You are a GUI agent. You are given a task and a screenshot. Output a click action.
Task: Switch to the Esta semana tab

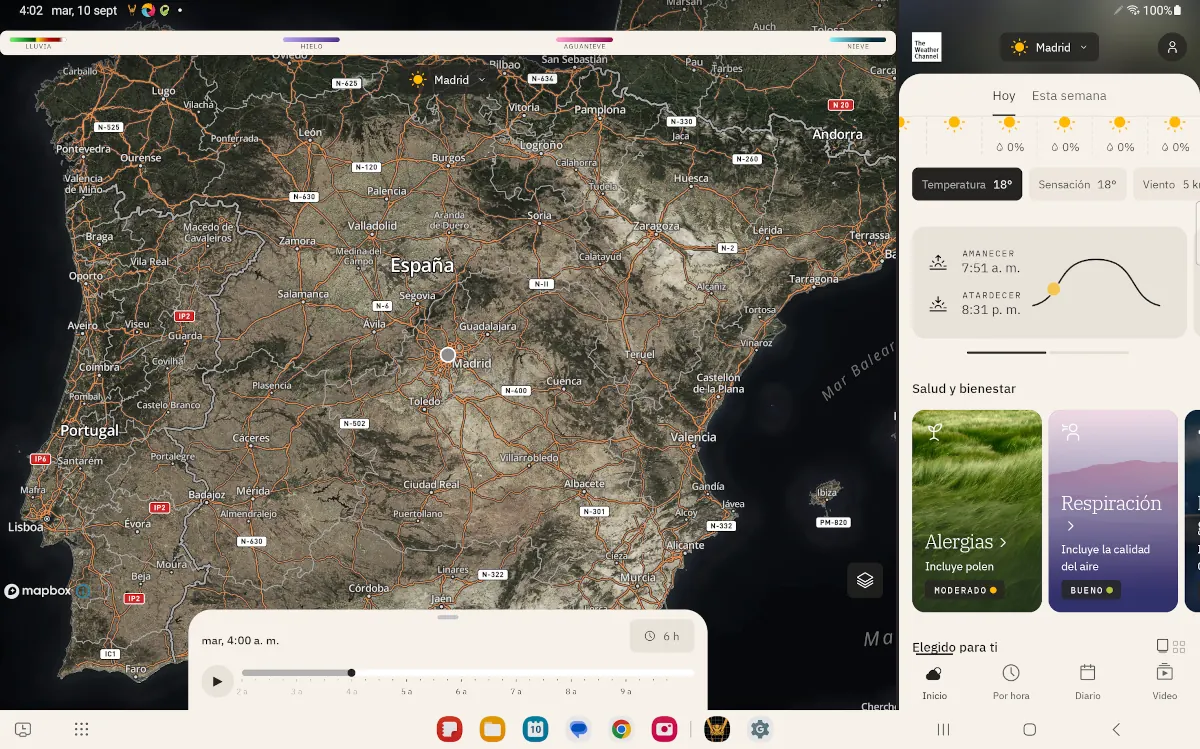(x=1069, y=96)
